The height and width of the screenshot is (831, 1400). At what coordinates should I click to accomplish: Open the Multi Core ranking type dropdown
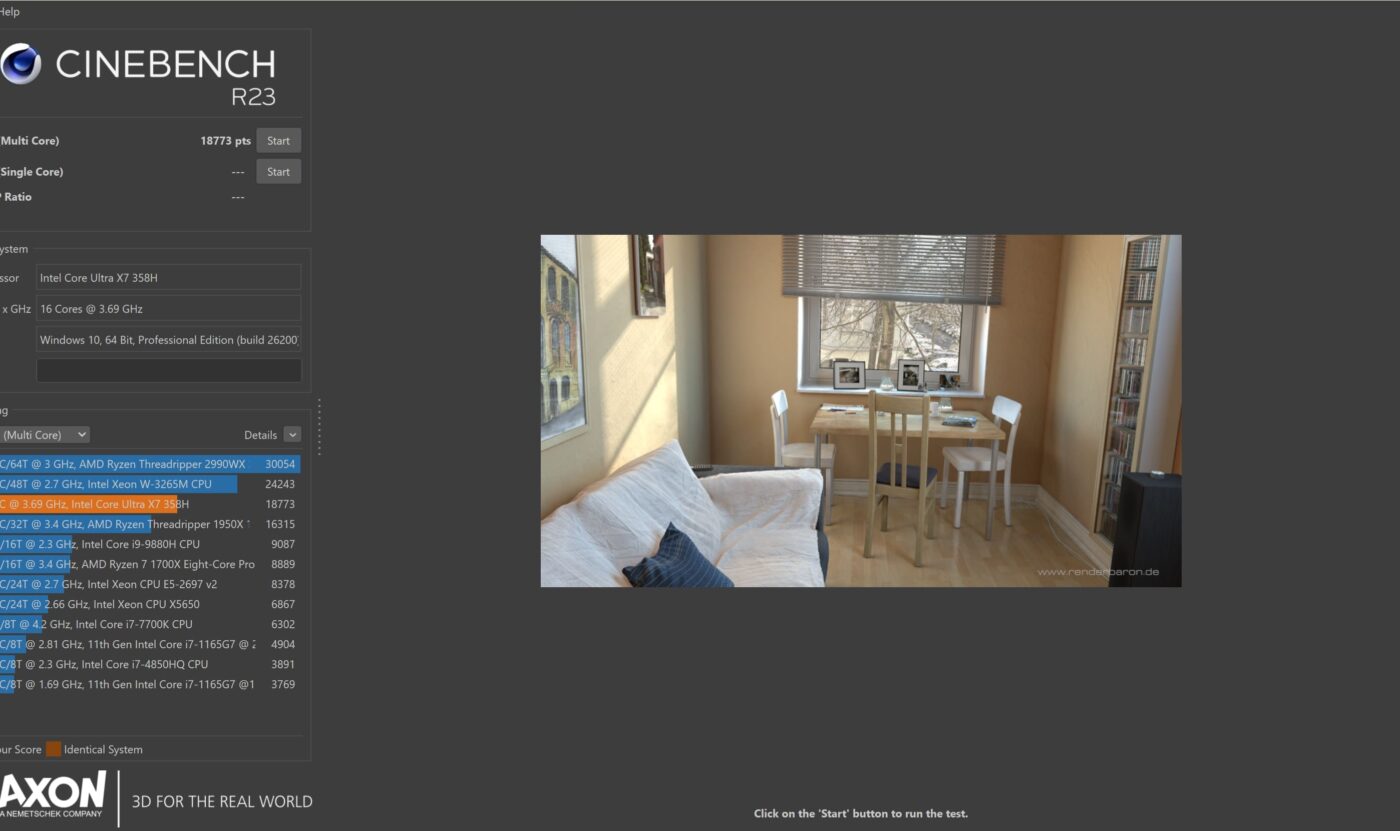[x=44, y=435]
